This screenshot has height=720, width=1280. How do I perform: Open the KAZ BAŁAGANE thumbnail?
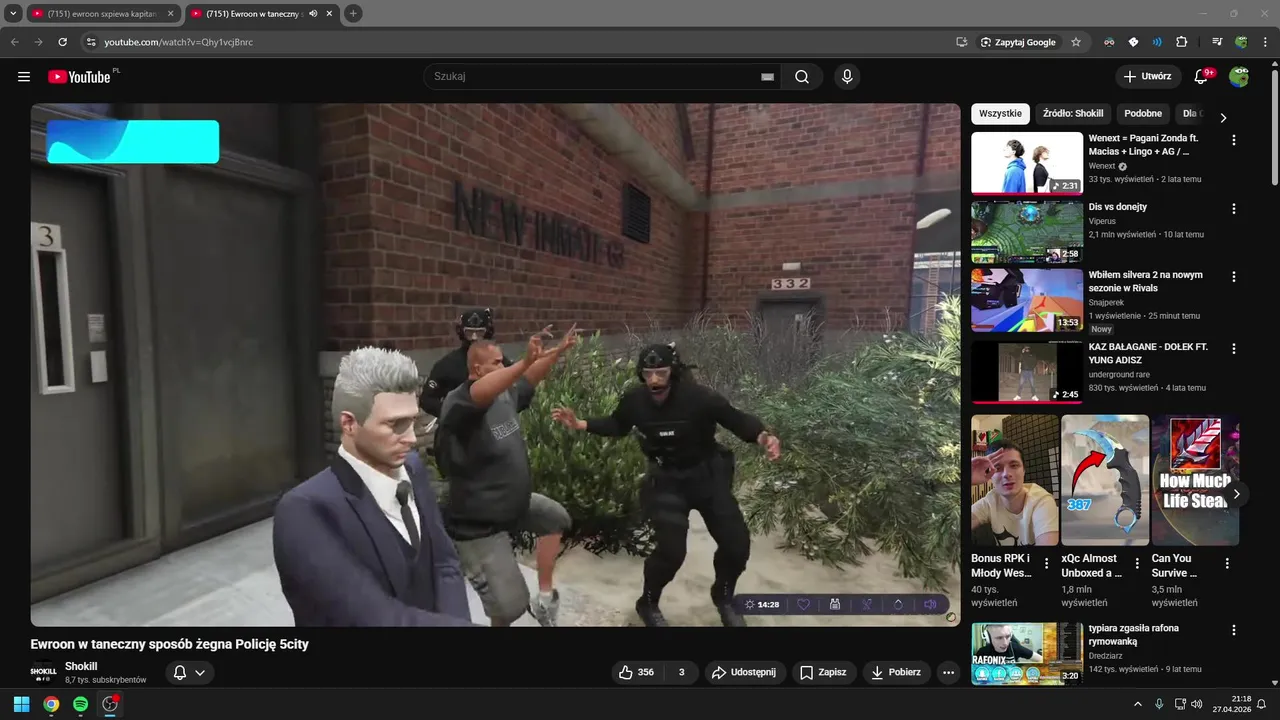click(x=1027, y=372)
